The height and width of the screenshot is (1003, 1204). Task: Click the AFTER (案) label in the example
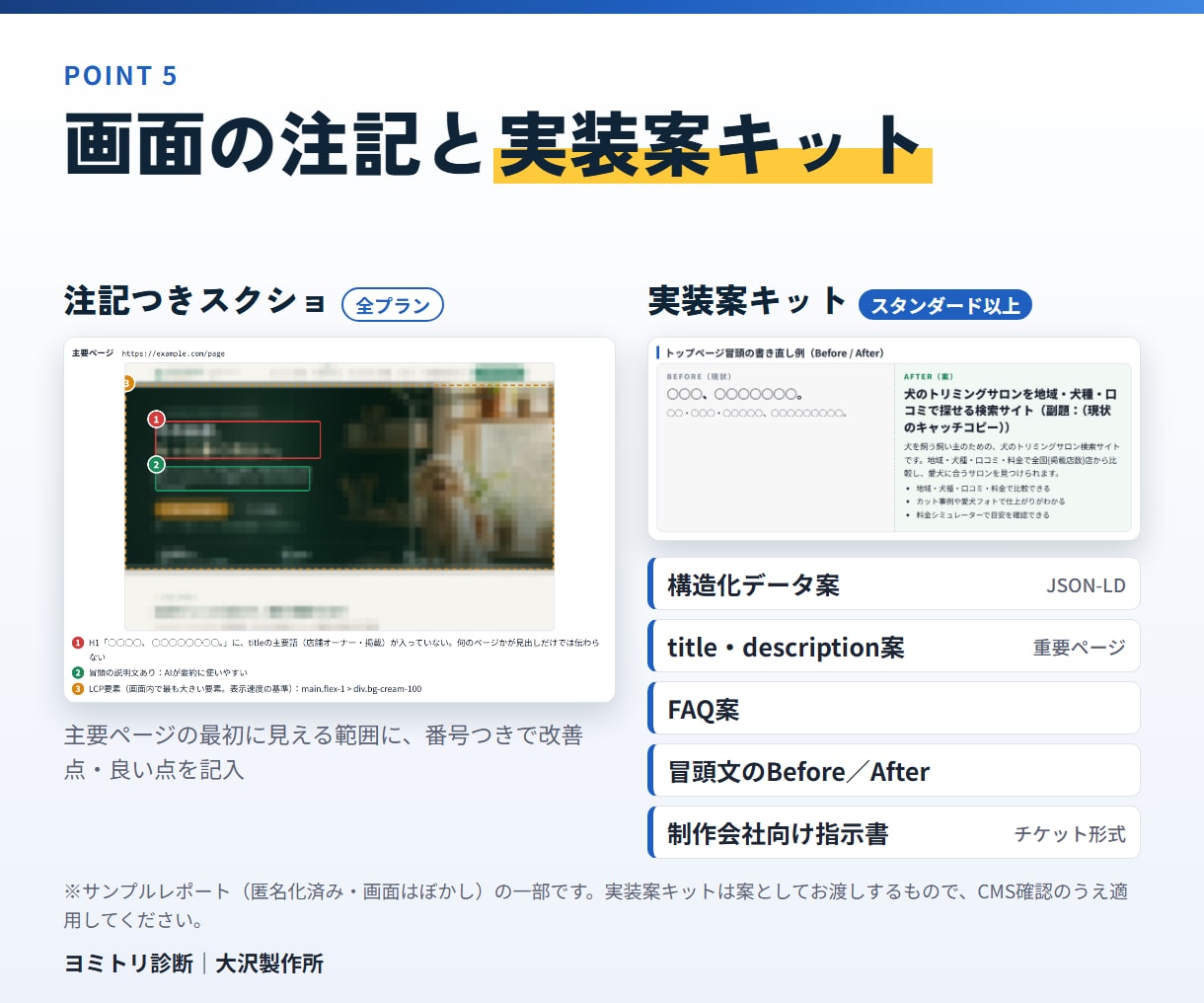(x=929, y=377)
